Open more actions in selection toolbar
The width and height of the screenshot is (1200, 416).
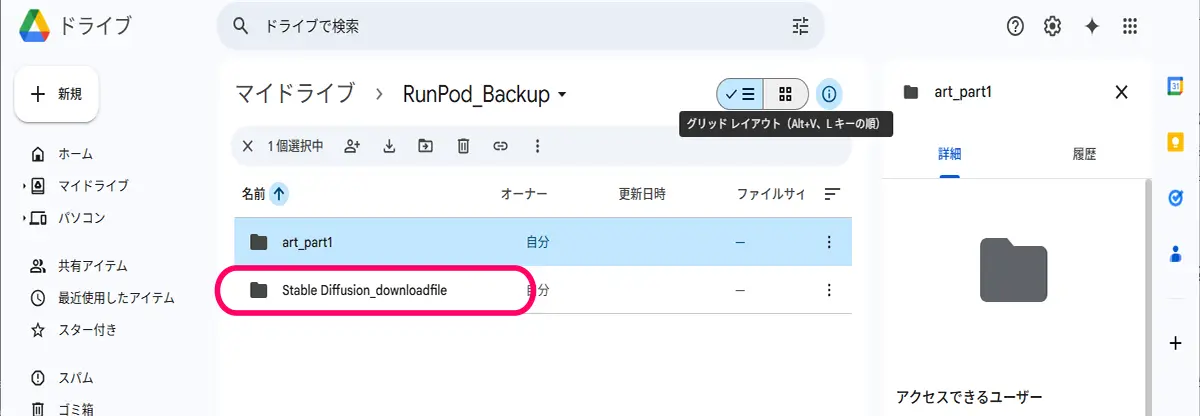click(537, 146)
